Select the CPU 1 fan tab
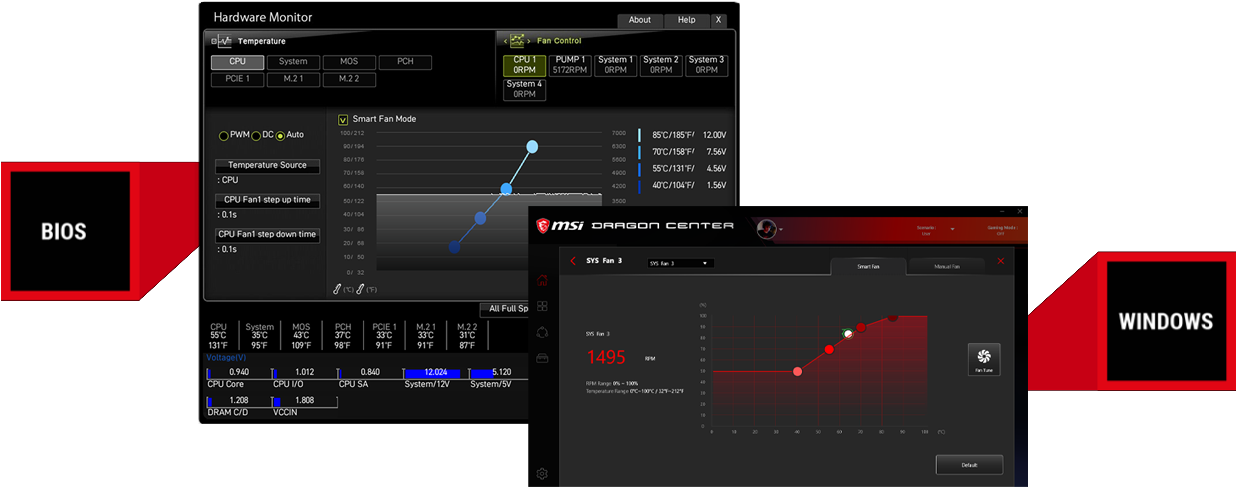The height and width of the screenshot is (487, 1238). pos(524,65)
